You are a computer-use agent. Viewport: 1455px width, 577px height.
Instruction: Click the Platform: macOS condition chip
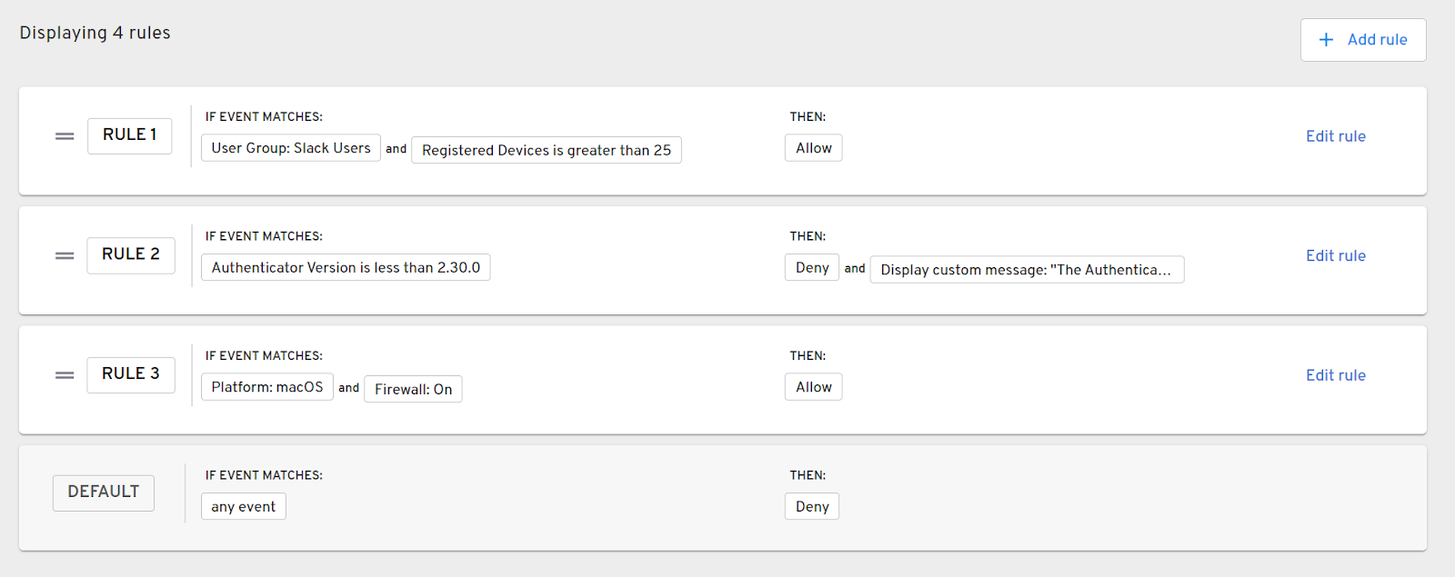coord(267,387)
